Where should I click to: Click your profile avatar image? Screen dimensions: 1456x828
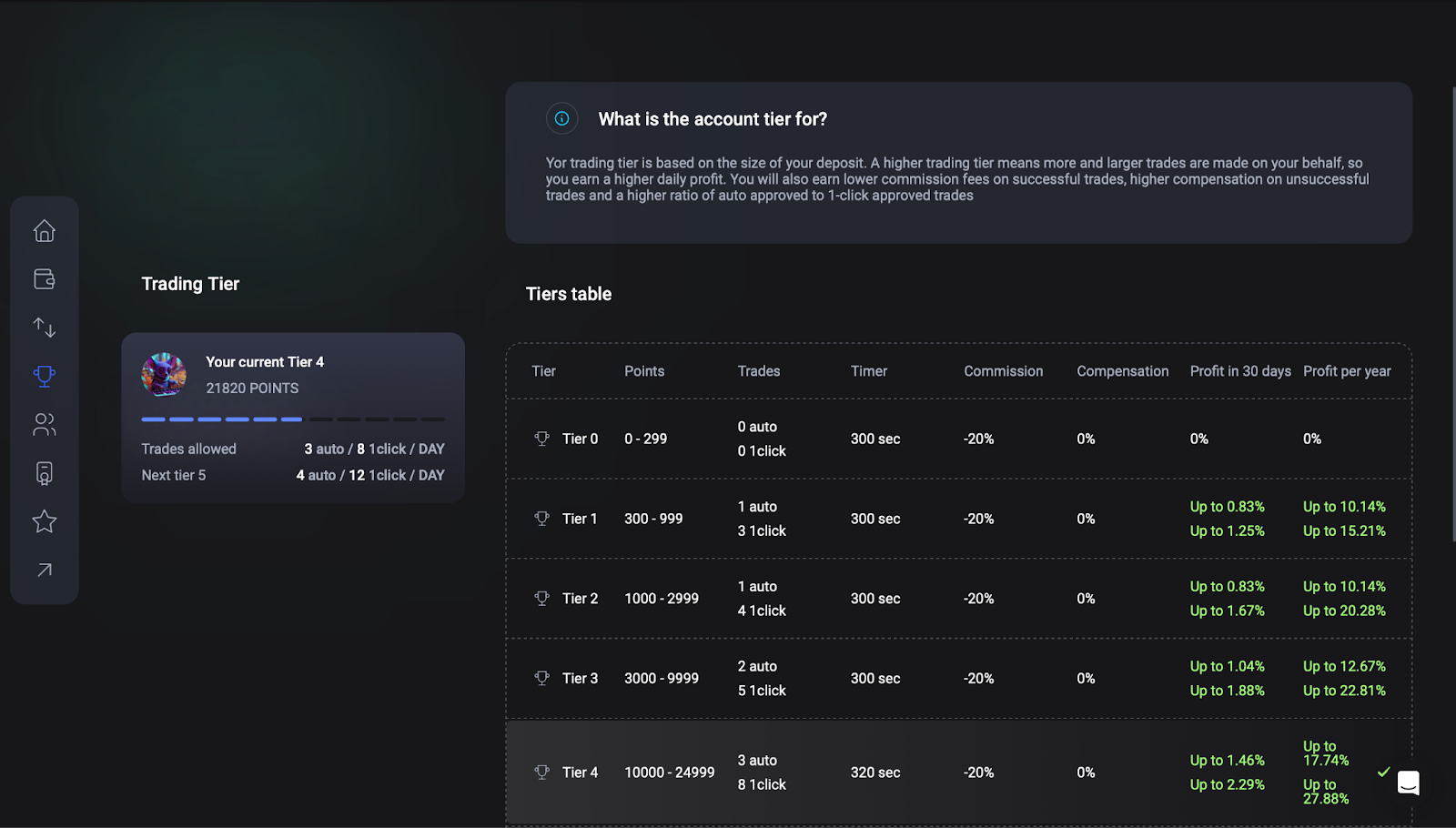pos(166,374)
